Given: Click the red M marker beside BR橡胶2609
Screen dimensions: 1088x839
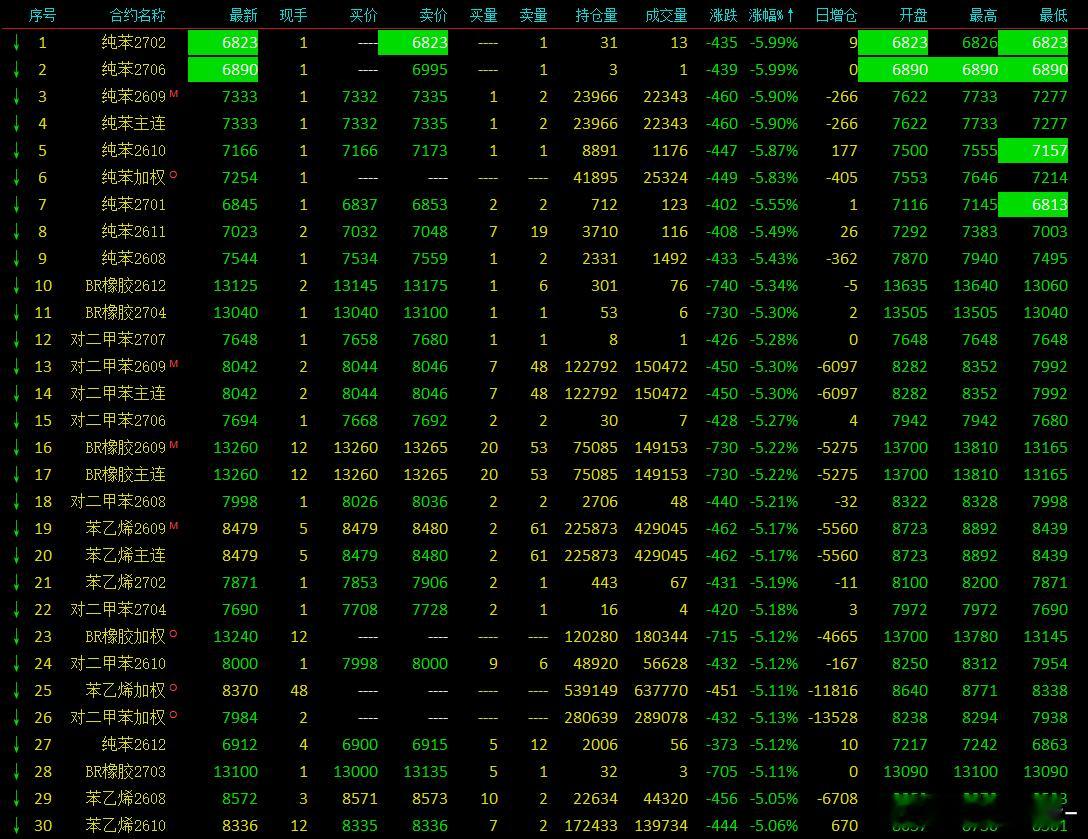Looking at the screenshot, I should [173, 444].
